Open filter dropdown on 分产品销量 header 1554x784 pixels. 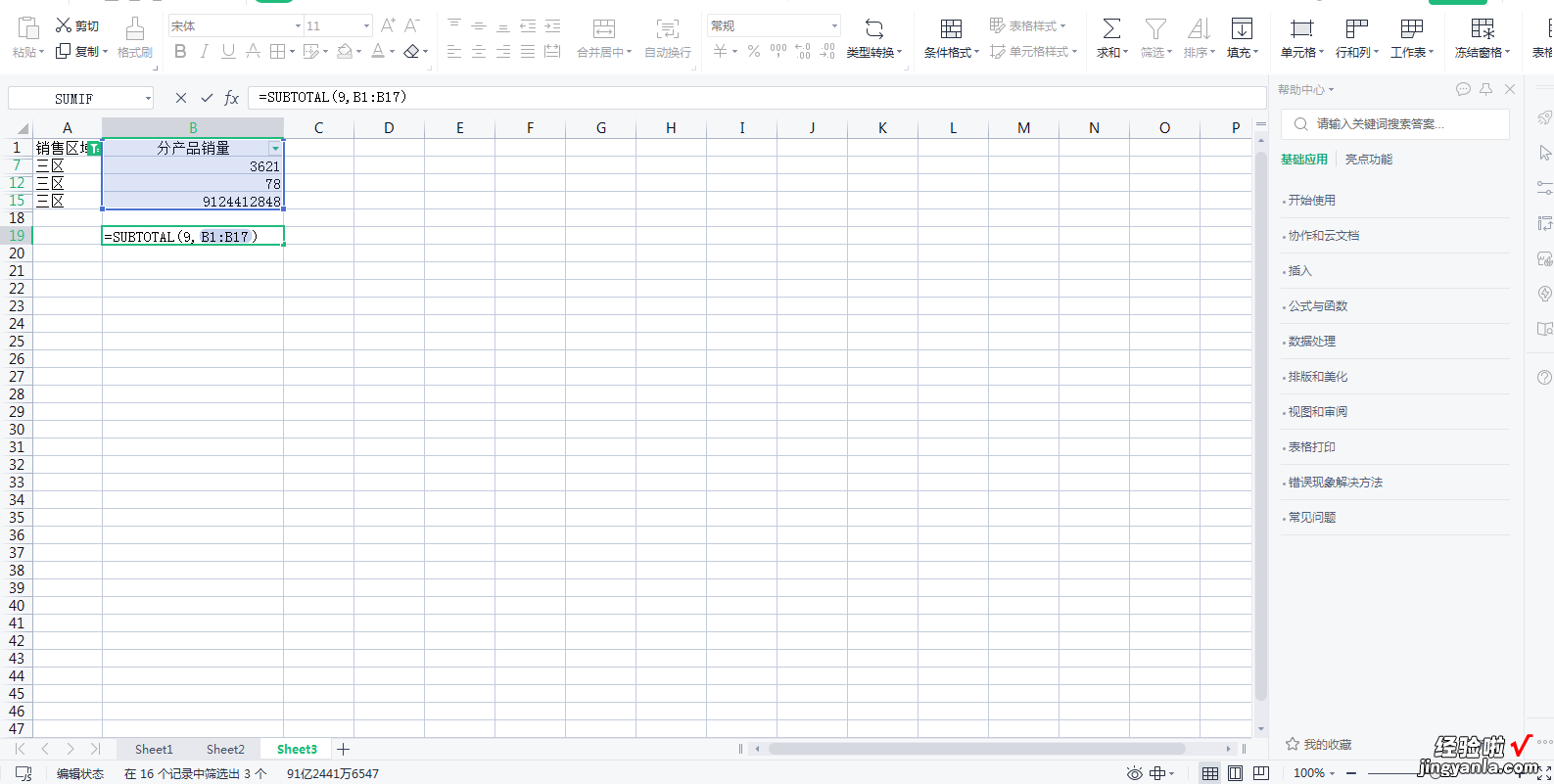tap(275, 148)
